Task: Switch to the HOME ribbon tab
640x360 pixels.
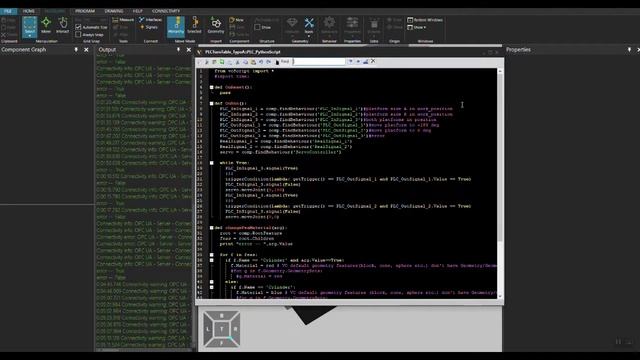Action: 29,11
